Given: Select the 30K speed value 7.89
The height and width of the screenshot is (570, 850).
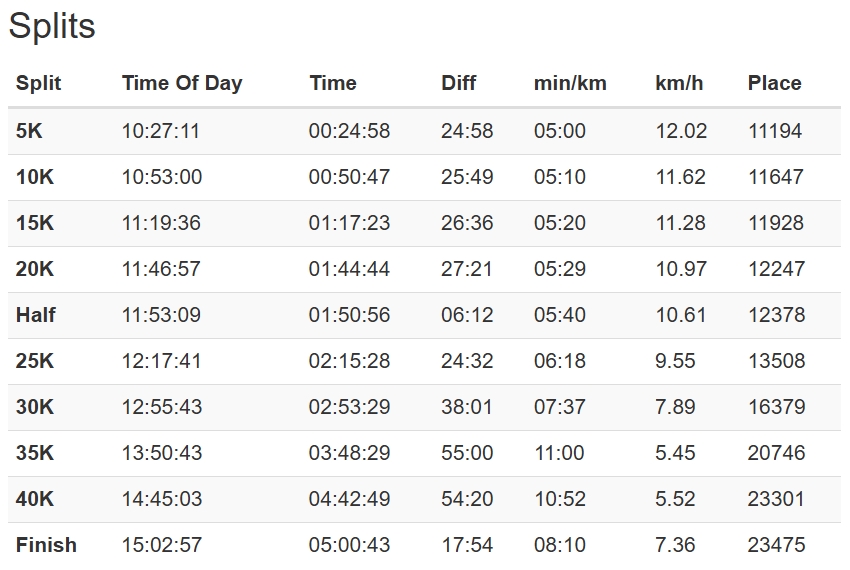Looking at the screenshot, I should 675,407.
